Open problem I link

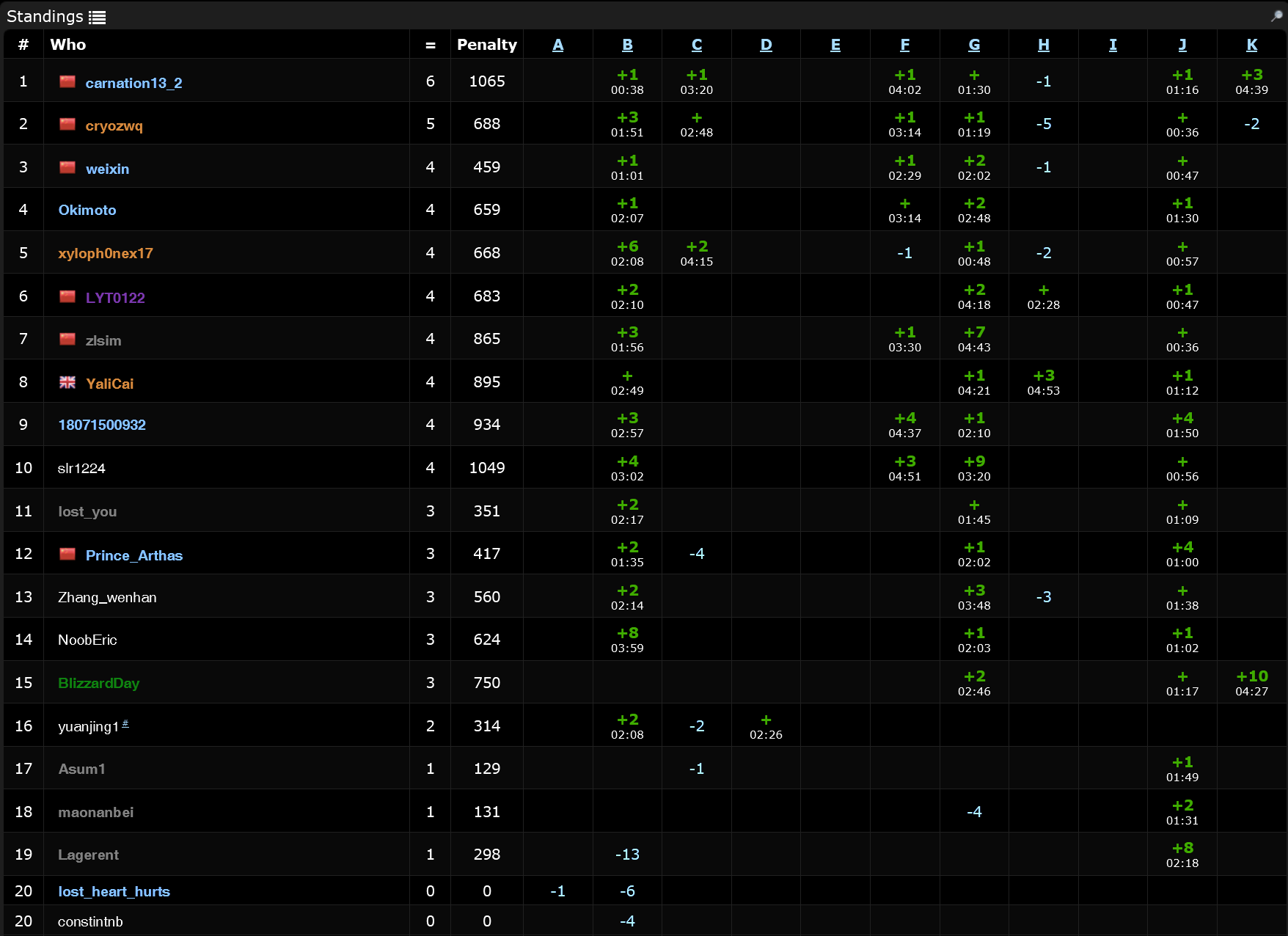[x=1113, y=45]
